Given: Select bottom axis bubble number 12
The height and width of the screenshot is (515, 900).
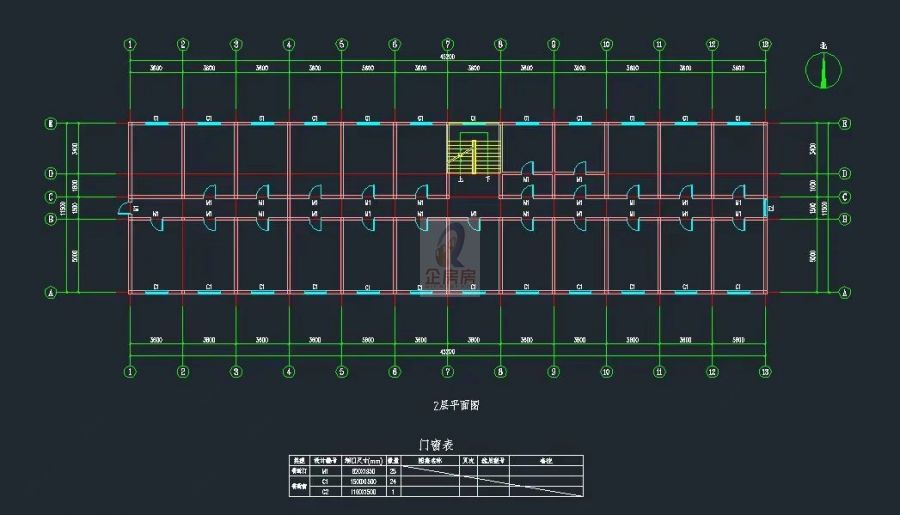Looking at the screenshot, I should [x=712, y=372].
